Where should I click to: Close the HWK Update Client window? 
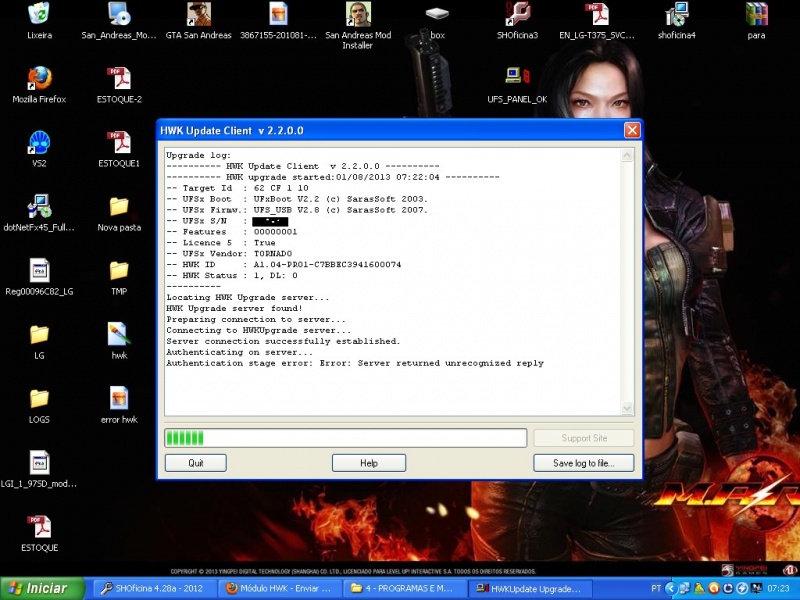(x=632, y=131)
